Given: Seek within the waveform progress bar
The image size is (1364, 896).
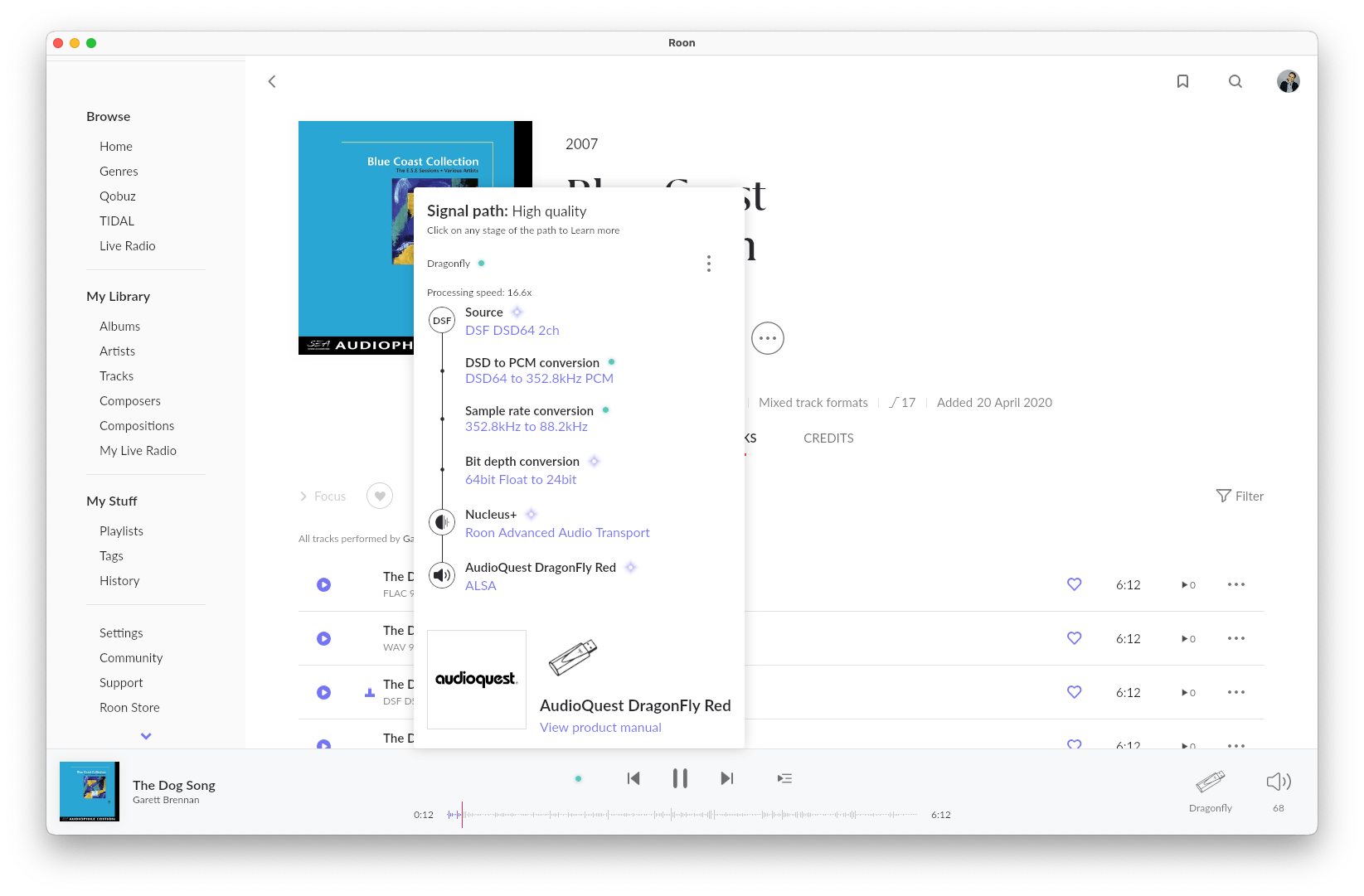Looking at the screenshot, I should tap(682, 815).
